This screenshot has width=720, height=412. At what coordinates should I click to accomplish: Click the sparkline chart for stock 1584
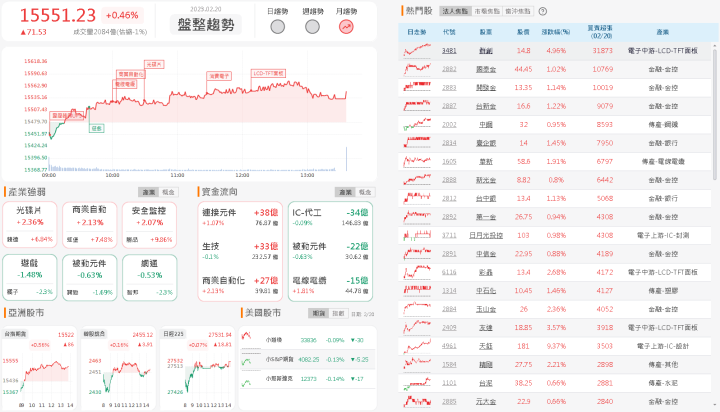click(417, 364)
